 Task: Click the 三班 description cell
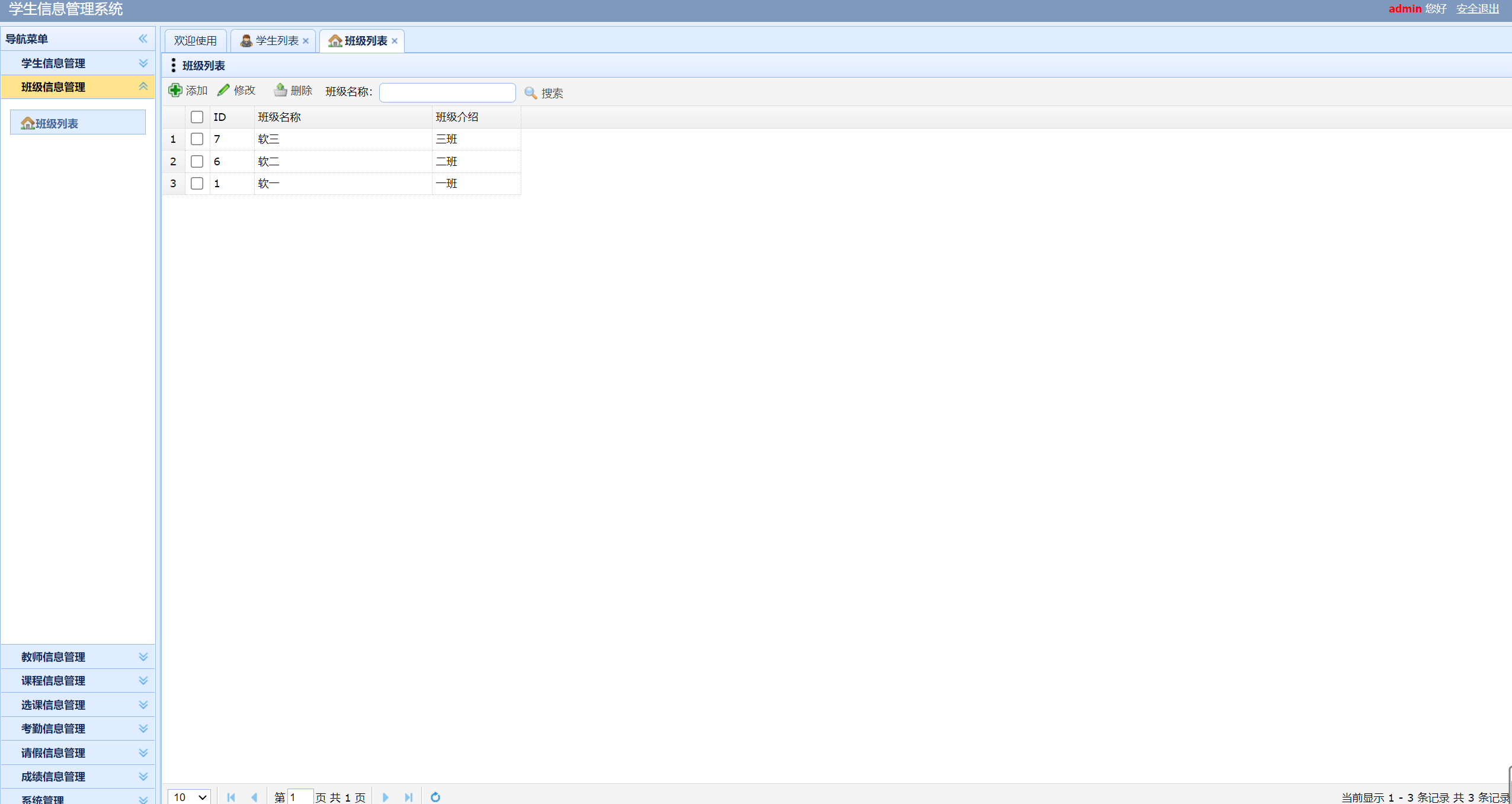click(x=476, y=139)
